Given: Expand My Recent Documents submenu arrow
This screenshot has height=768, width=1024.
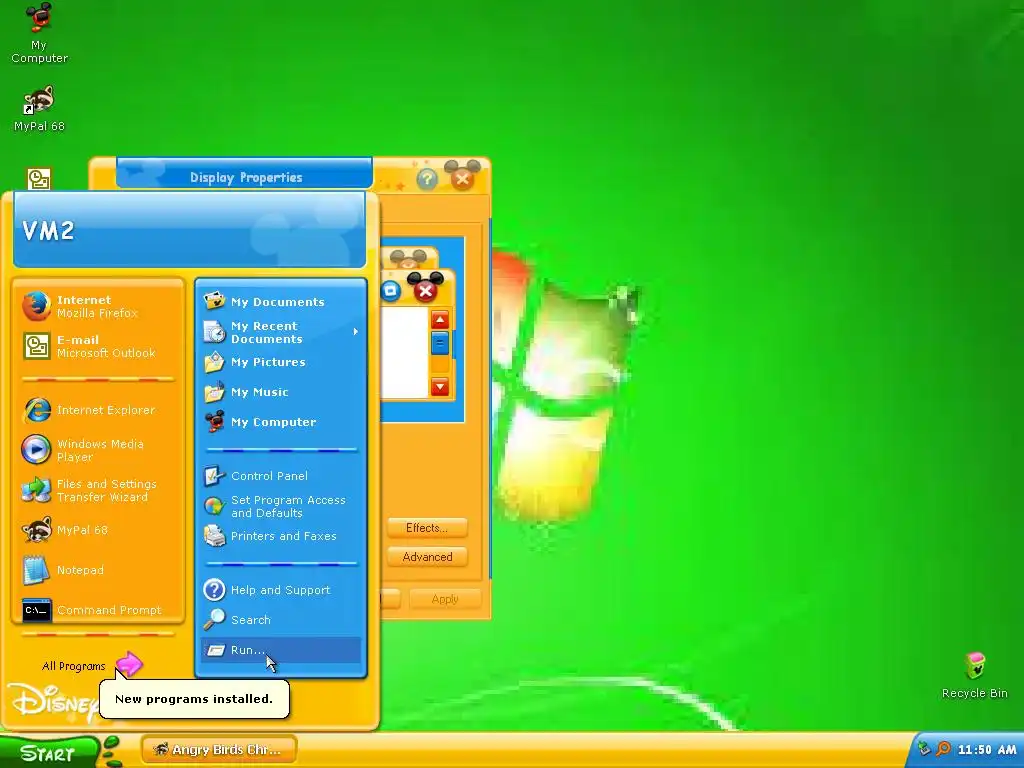Looking at the screenshot, I should pyautogui.click(x=355, y=332).
